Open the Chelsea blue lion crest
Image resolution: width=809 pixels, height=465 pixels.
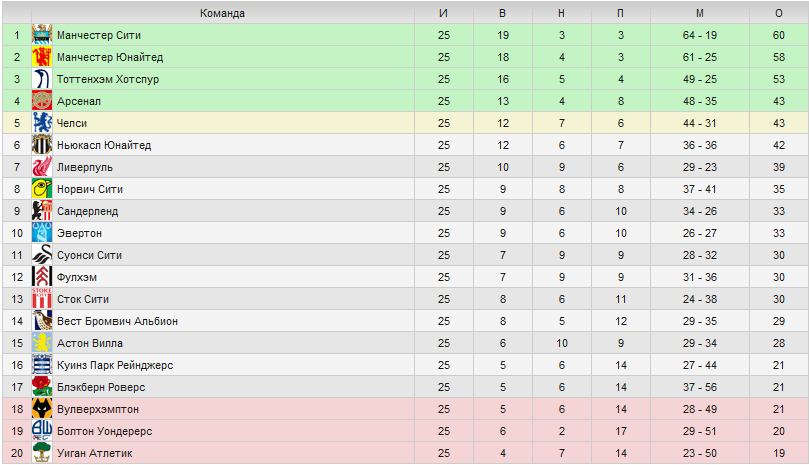[x=42, y=123]
